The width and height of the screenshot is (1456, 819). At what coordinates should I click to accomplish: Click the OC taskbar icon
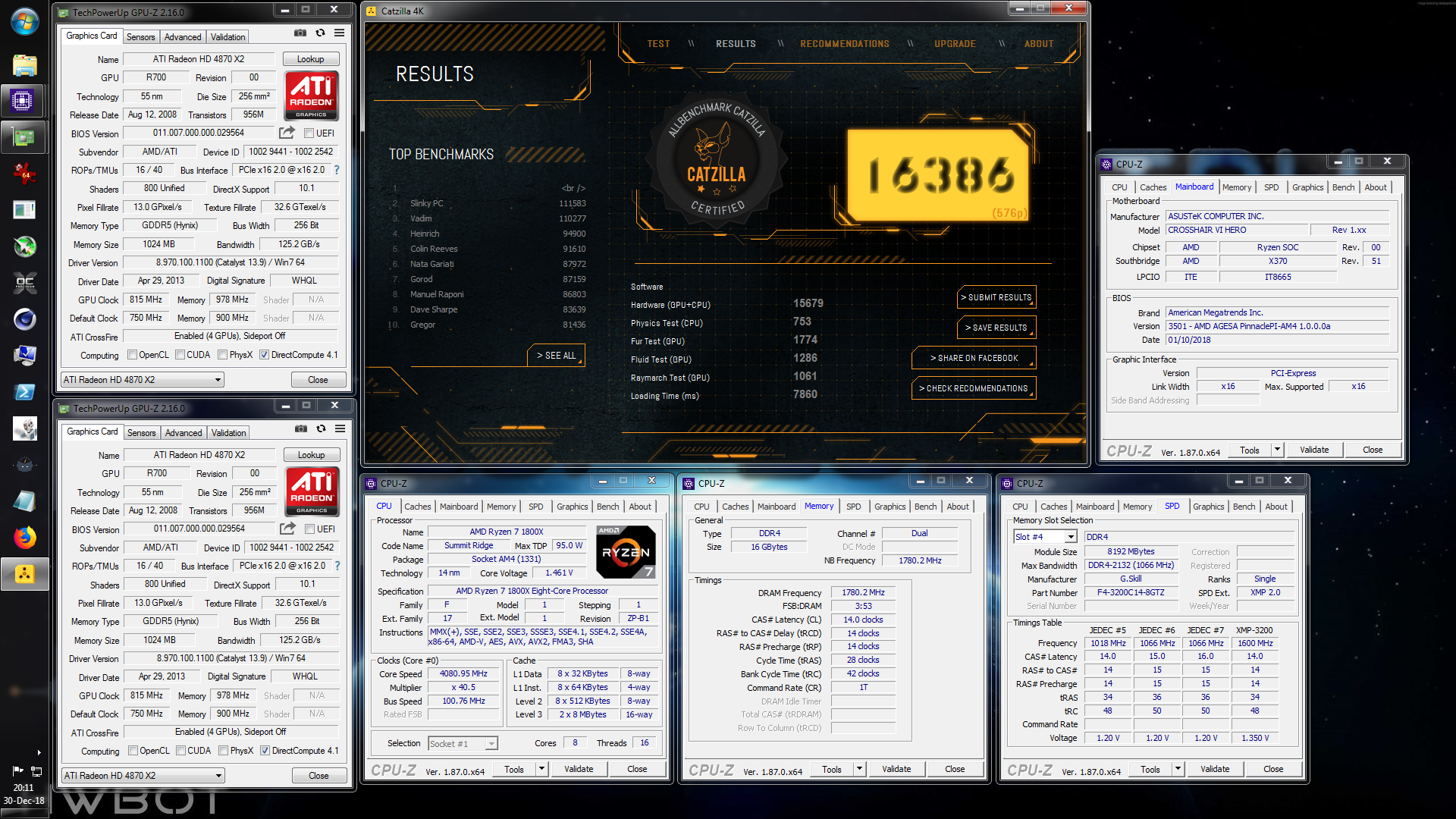24,283
